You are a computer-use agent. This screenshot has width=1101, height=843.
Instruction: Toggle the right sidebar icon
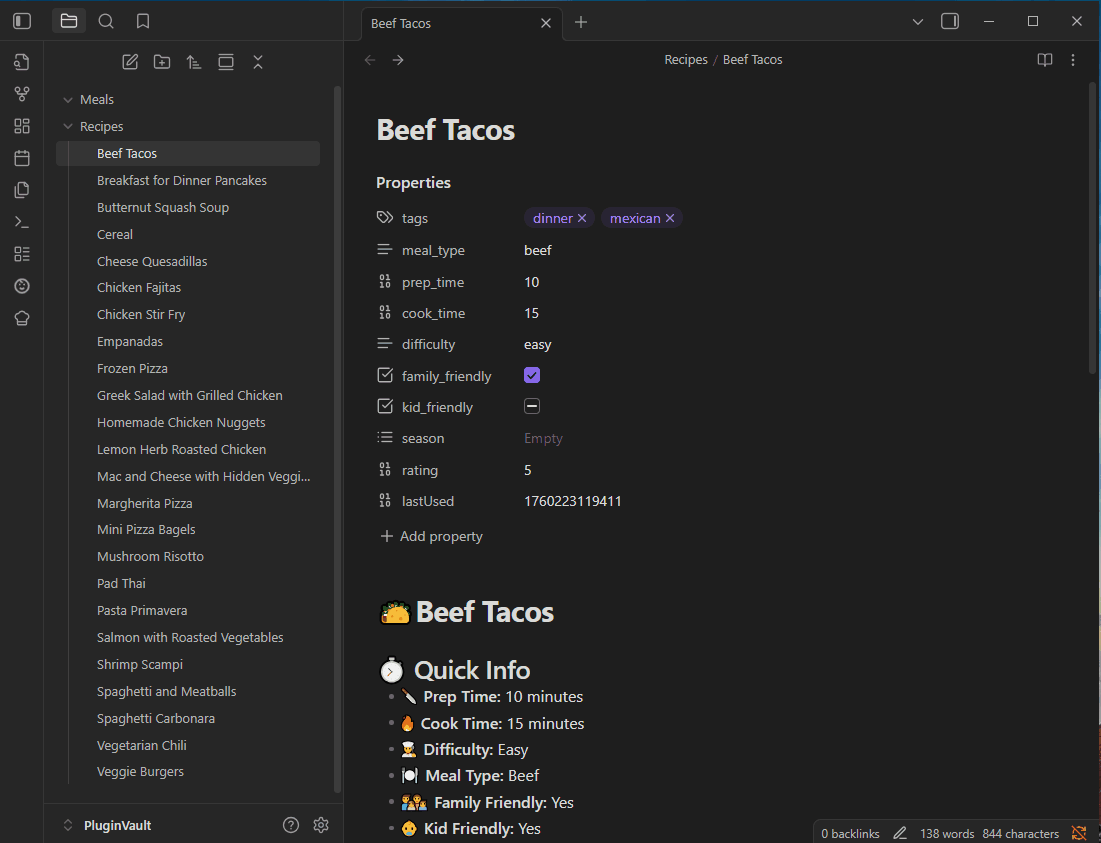click(950, 21)
